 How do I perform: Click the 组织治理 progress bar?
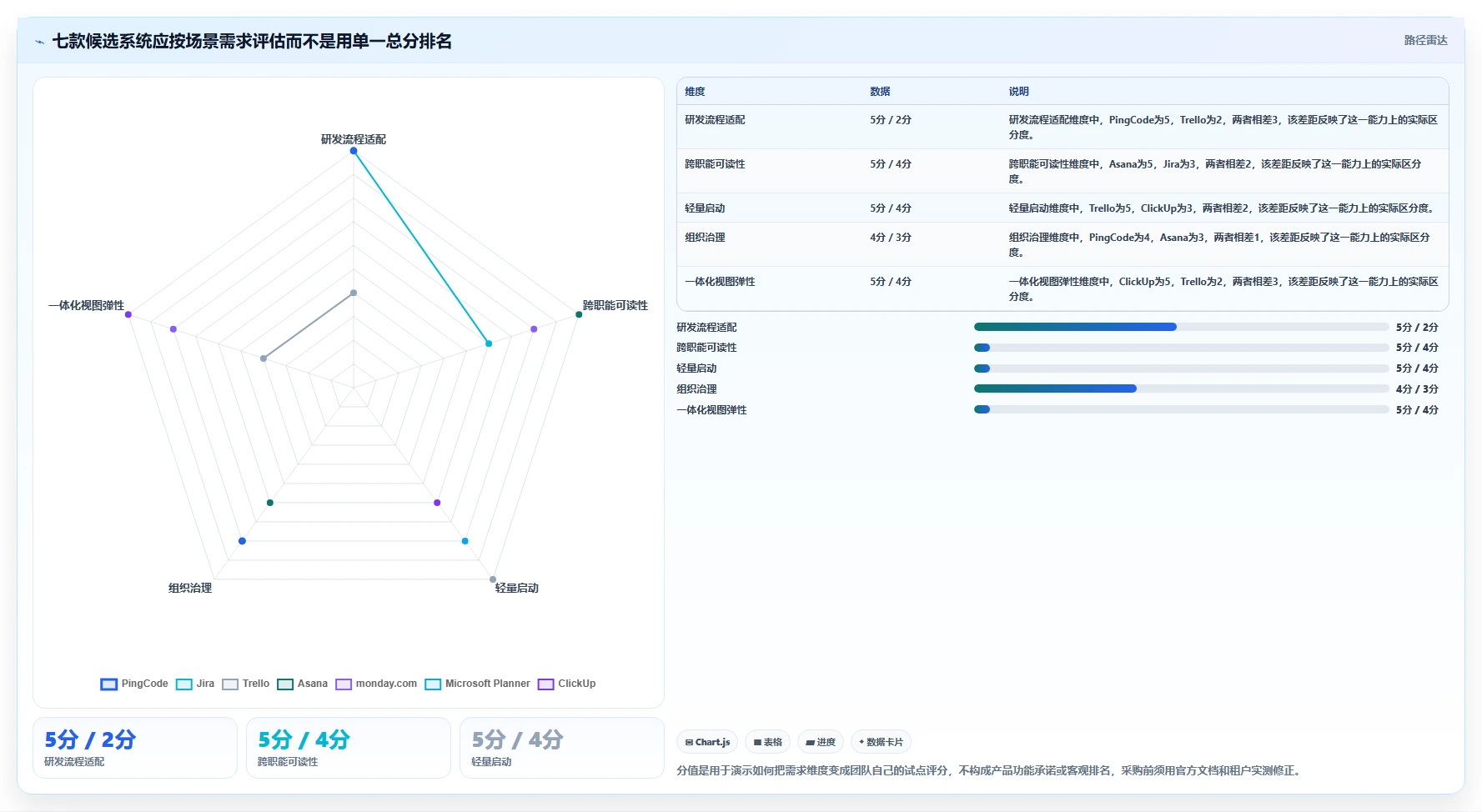1181,388
